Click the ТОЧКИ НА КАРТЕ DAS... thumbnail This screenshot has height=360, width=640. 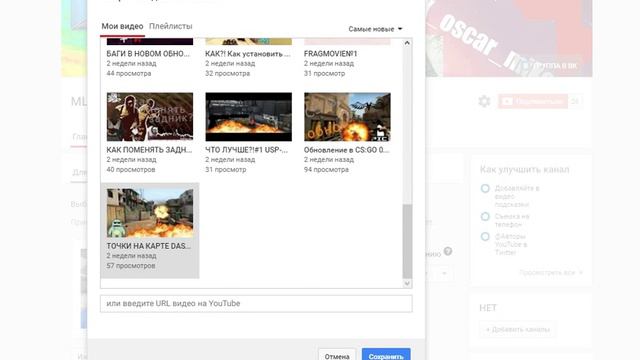tap(150, 213)
